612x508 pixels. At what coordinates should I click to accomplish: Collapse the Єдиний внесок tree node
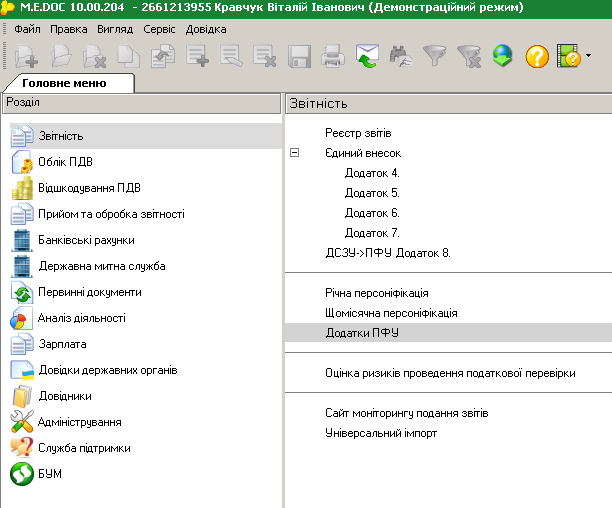294,153
